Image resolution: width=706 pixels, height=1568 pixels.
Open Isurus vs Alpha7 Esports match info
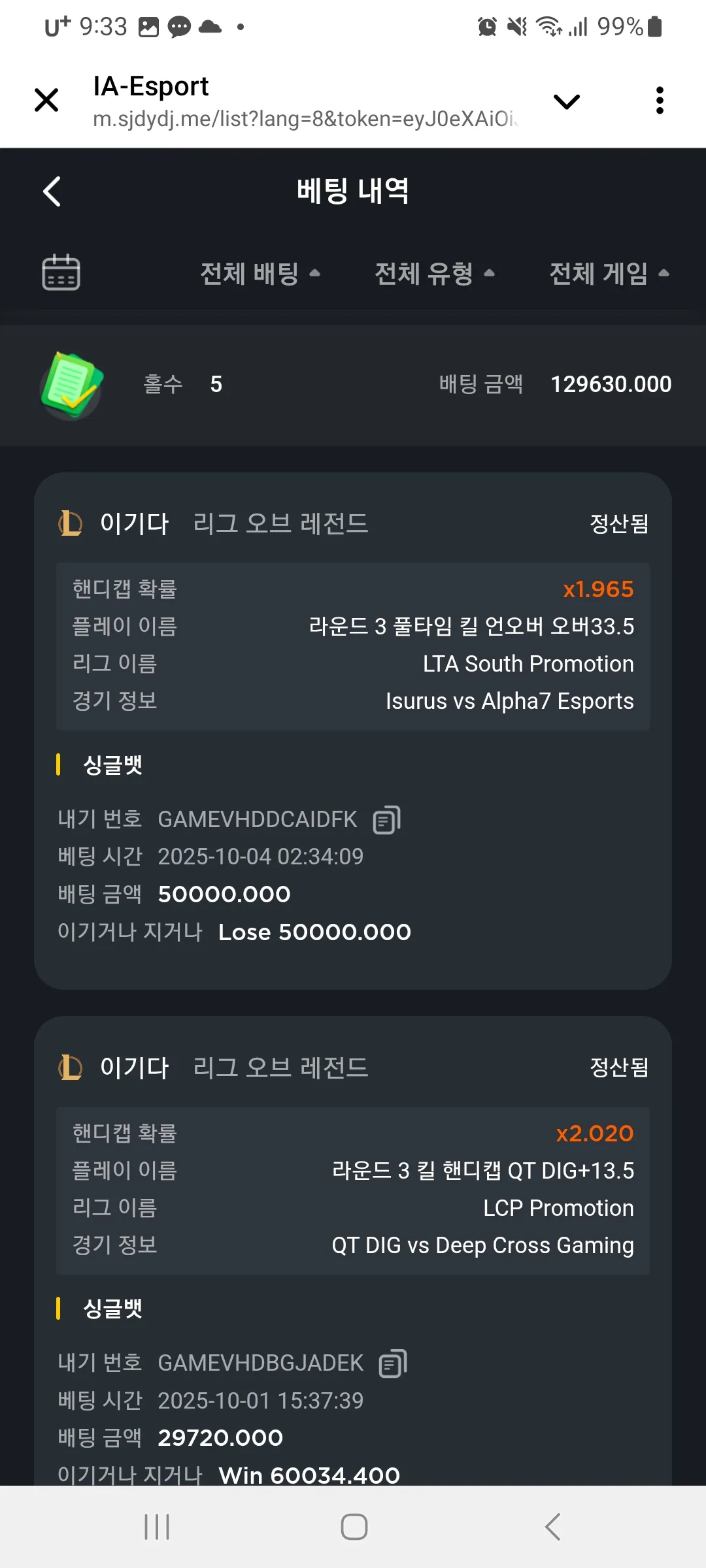[509, 701]
